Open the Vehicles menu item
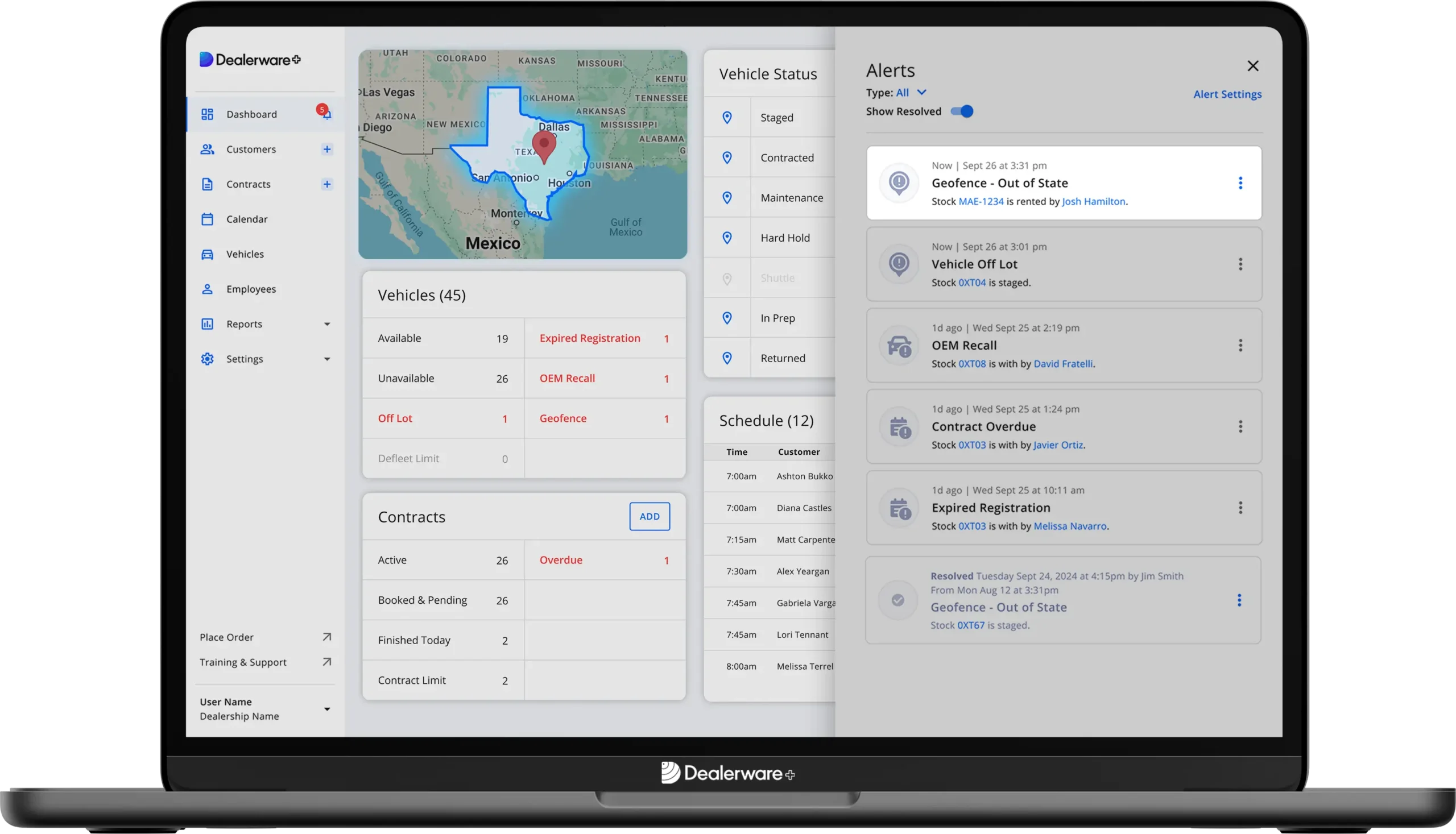Image resolution: width=1456 pixels, height=834 pixels. pyautogui.click(x=264, y=254)
